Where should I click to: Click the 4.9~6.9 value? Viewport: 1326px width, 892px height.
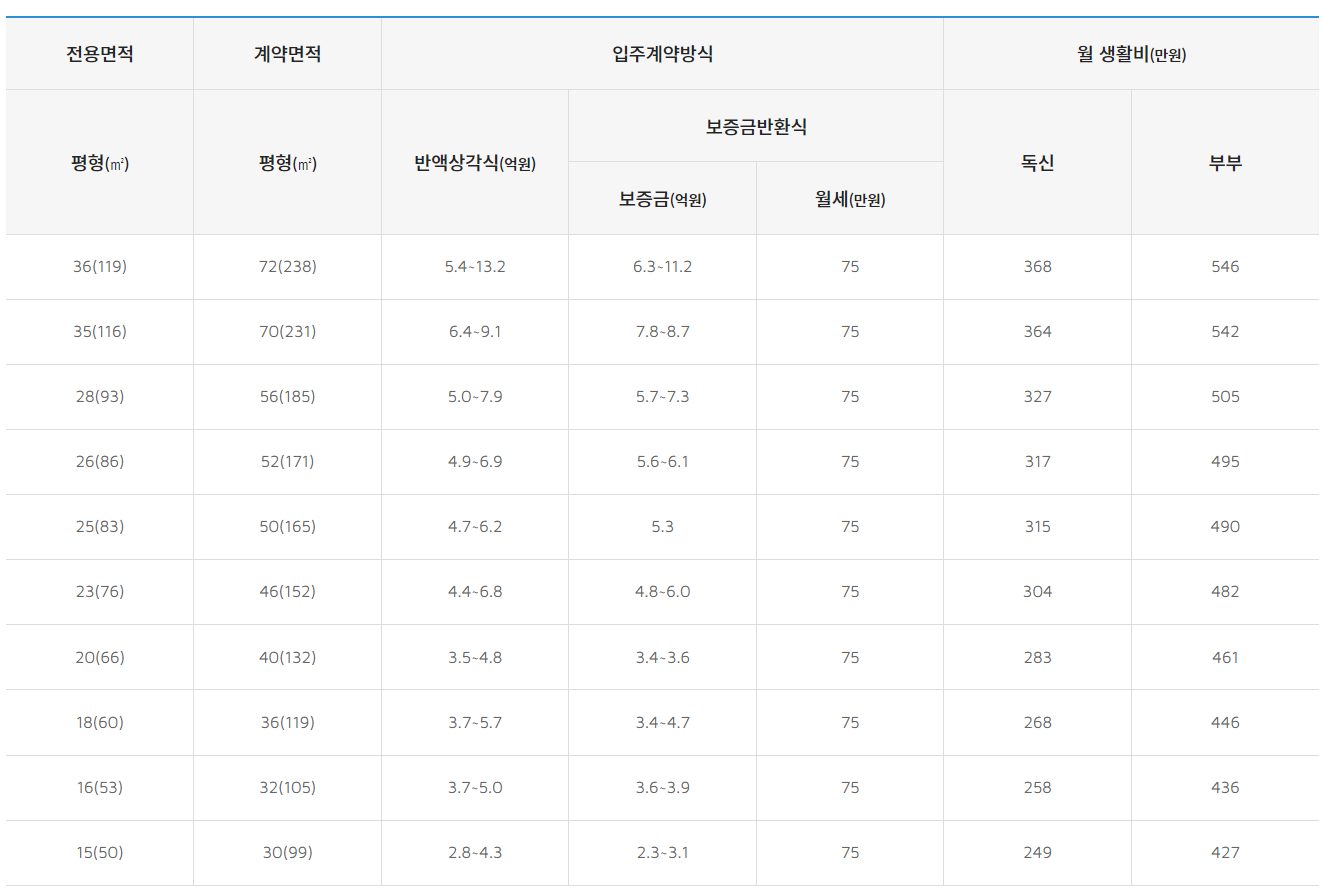click(475, 462)
